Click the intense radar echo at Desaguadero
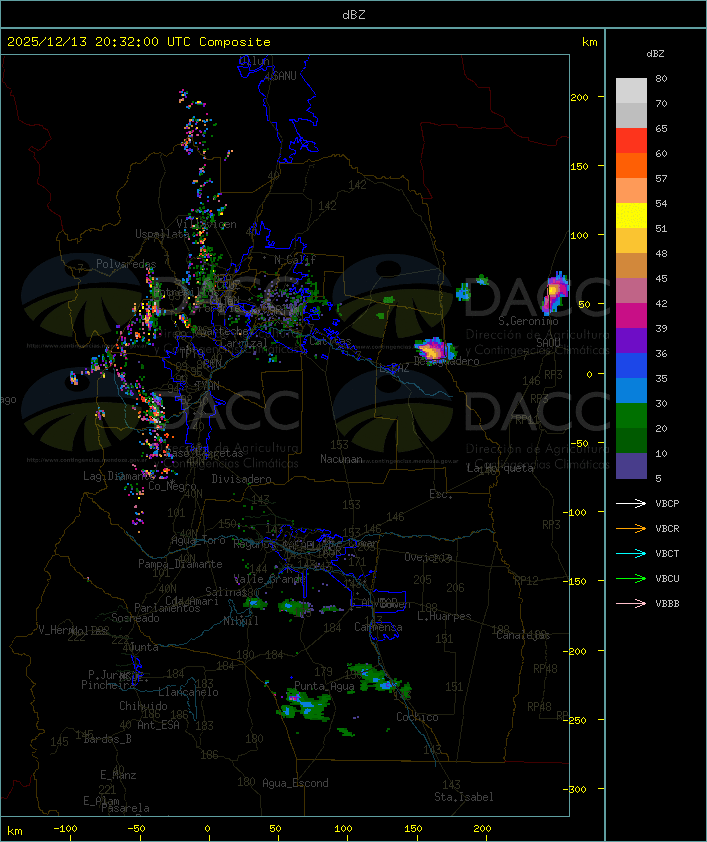The height and width of the screenshot is (842, 707). pyautogui.click(x=434, y=350)
